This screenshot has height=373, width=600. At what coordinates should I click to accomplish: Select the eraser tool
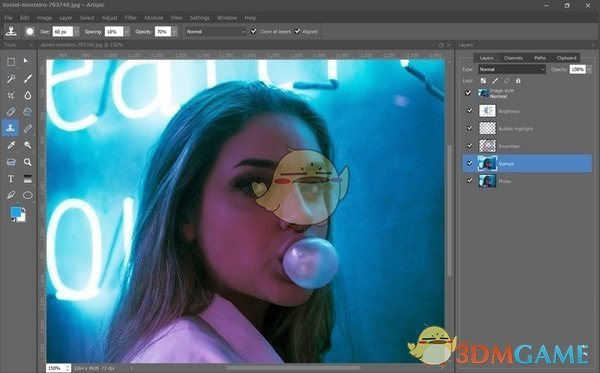[x=11, y=112]
